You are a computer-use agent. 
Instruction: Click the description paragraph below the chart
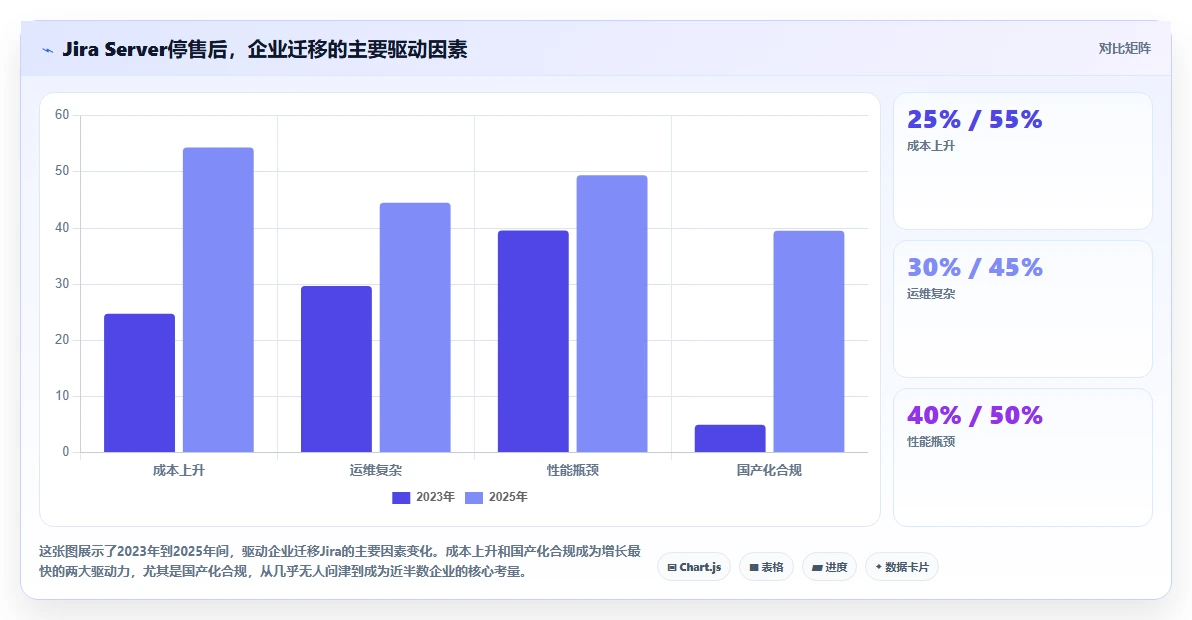[340, 561]
